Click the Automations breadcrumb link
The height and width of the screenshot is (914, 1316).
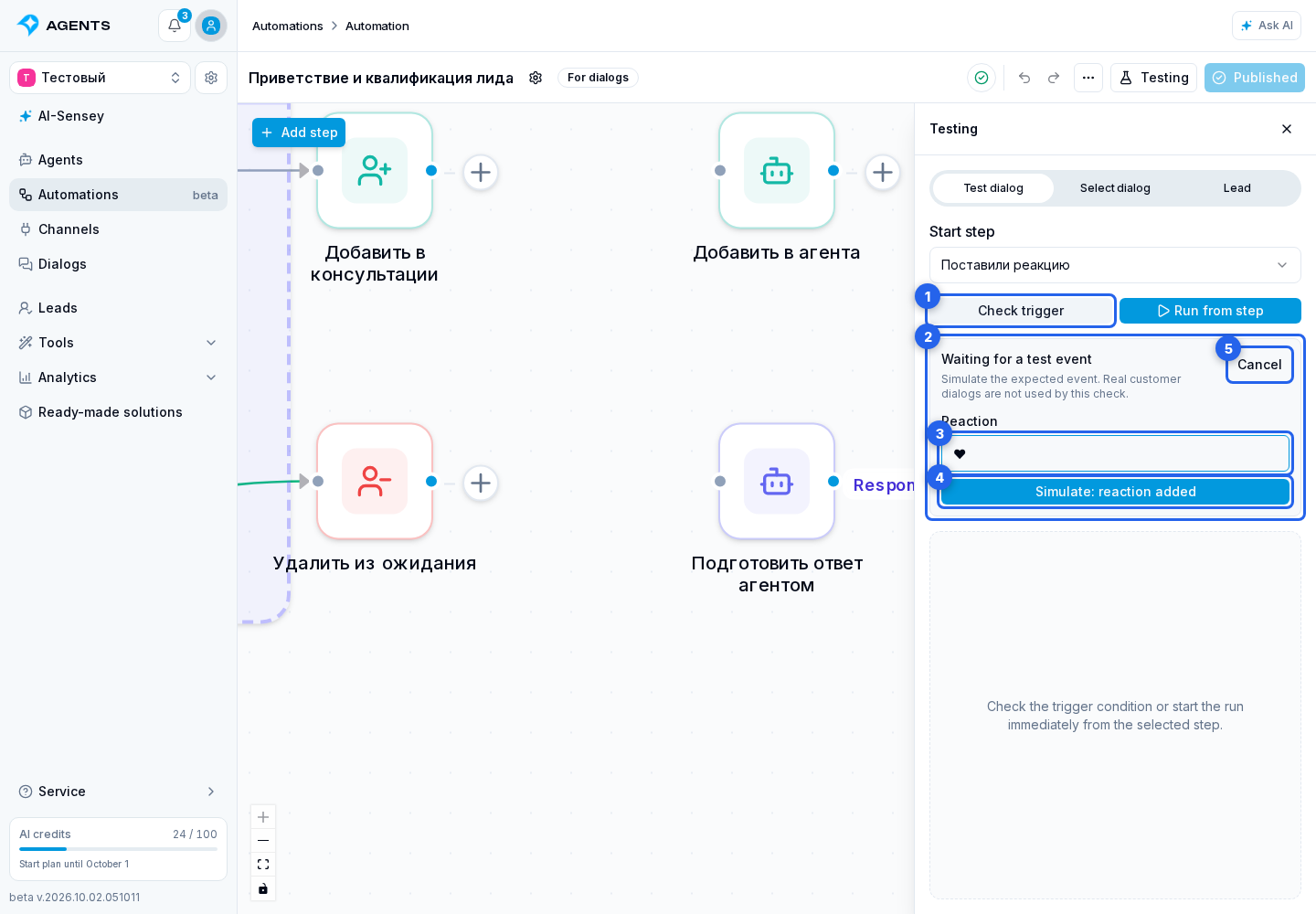[x=288, y=26]
